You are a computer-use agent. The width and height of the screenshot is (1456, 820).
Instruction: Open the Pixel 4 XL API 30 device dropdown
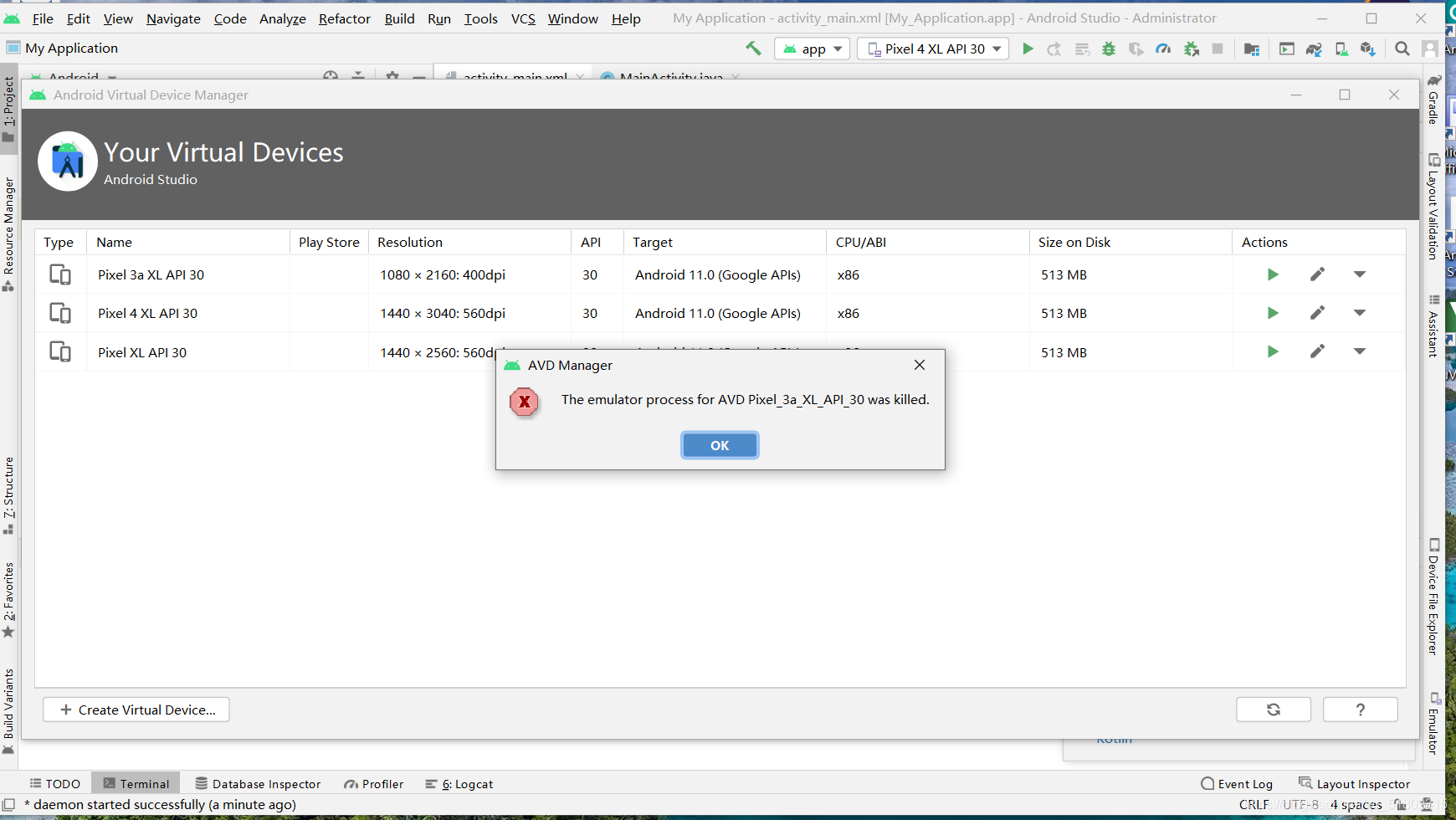click(933, 49)
